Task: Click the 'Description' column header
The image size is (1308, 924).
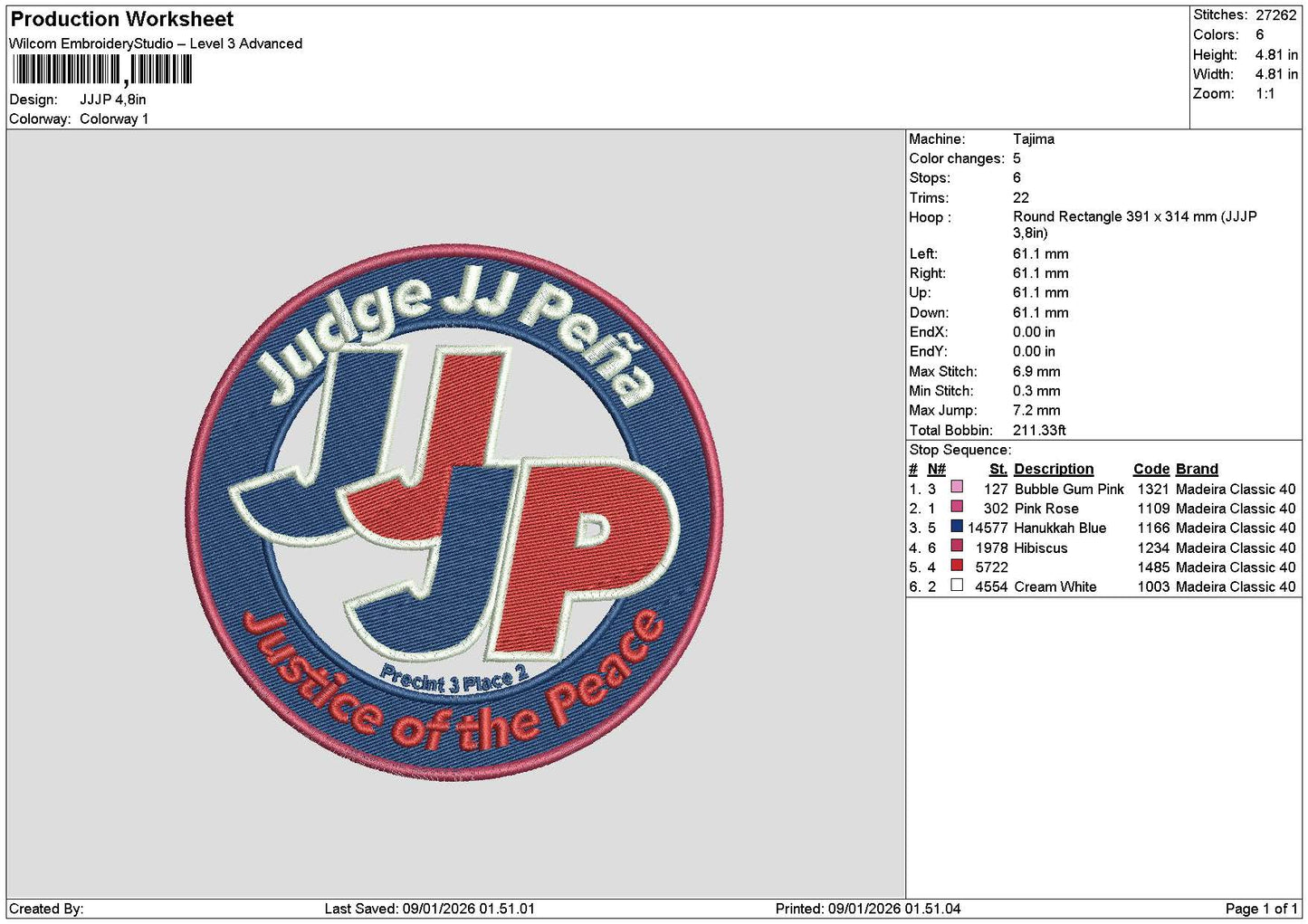Action: coord(1054,469)
